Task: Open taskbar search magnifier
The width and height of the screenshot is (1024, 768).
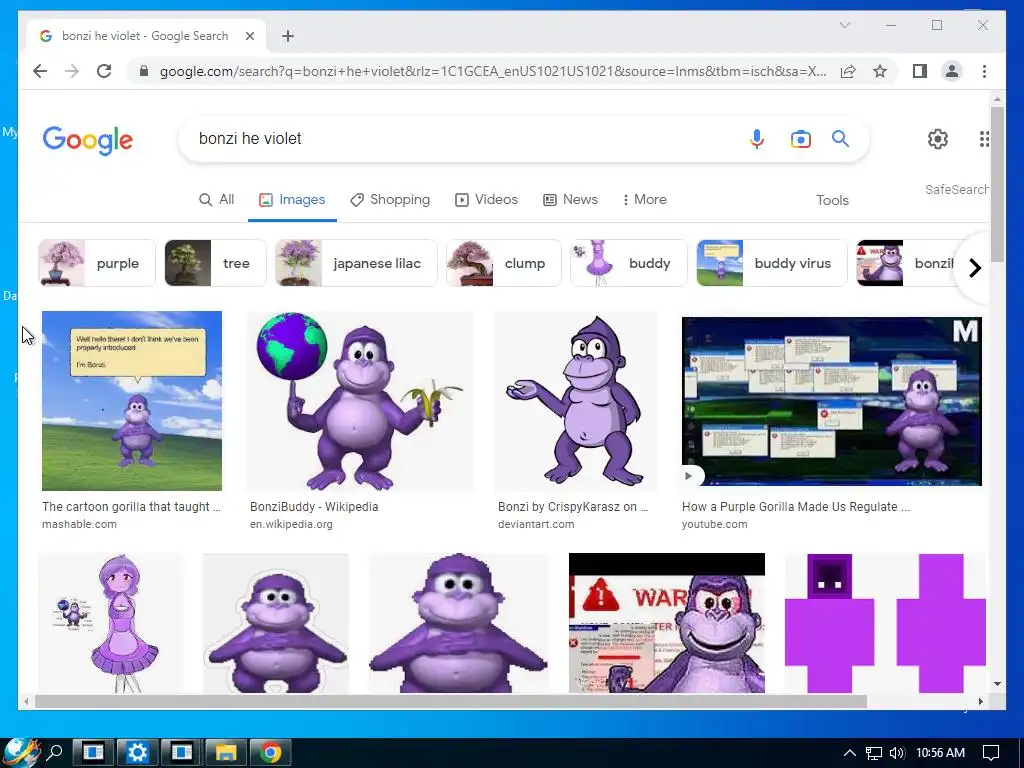Action: pos(56,752)
